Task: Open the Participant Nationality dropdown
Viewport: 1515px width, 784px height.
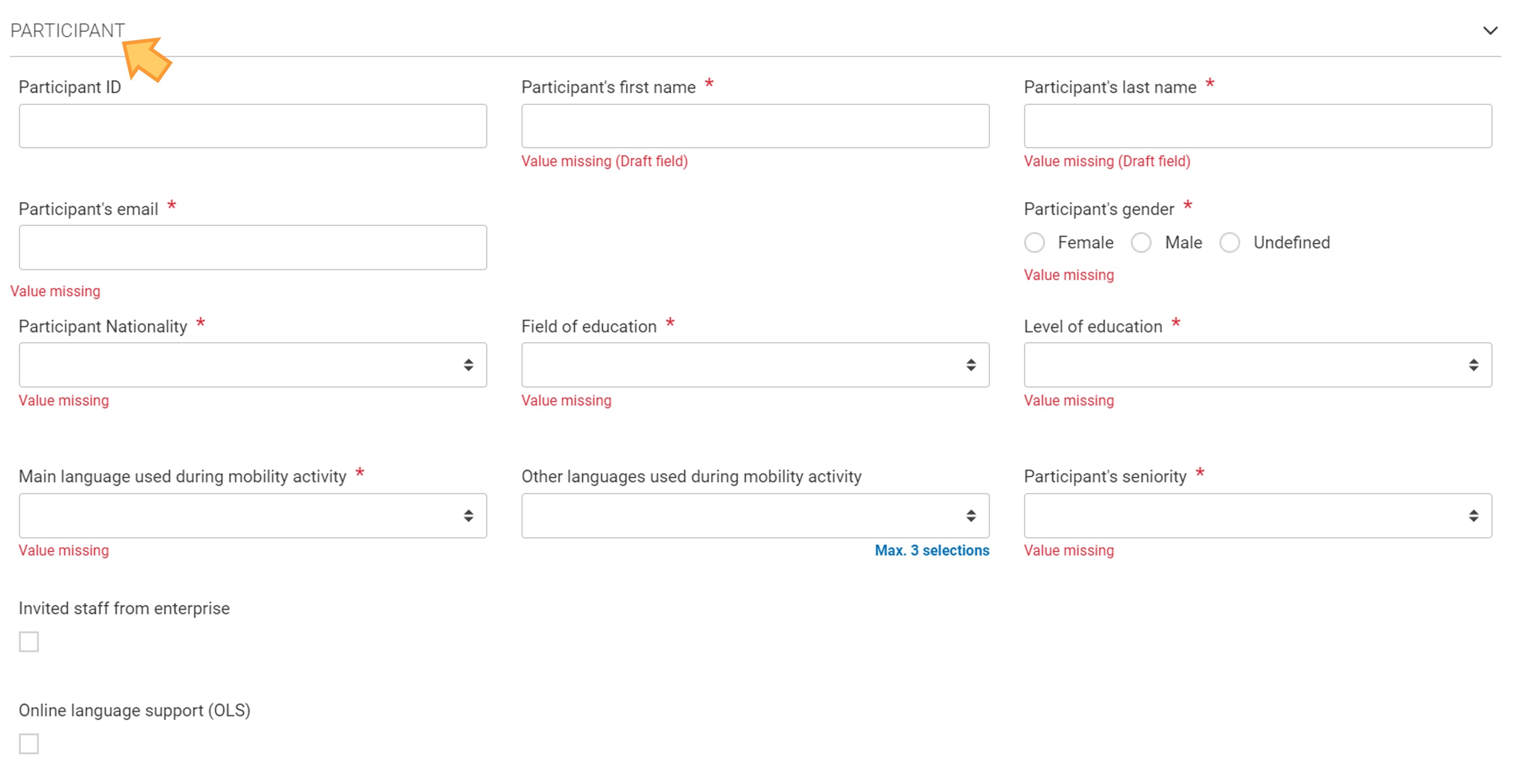Action: click(253, 365)
